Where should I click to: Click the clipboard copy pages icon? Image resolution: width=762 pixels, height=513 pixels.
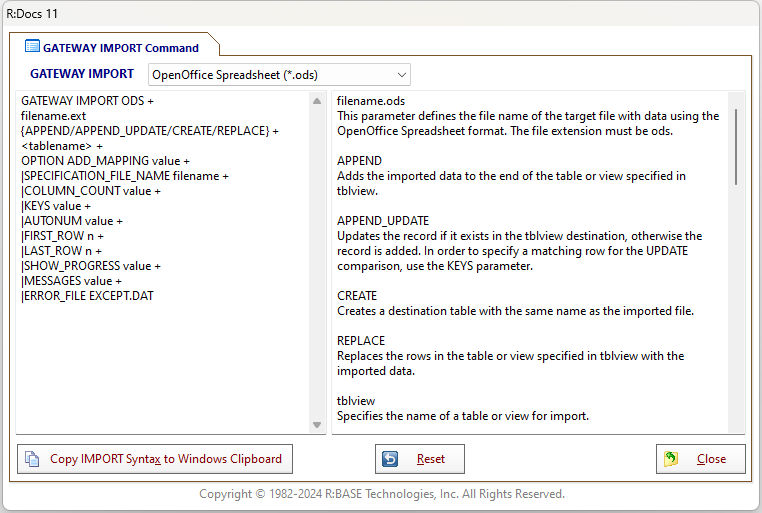tap(32, 459)
